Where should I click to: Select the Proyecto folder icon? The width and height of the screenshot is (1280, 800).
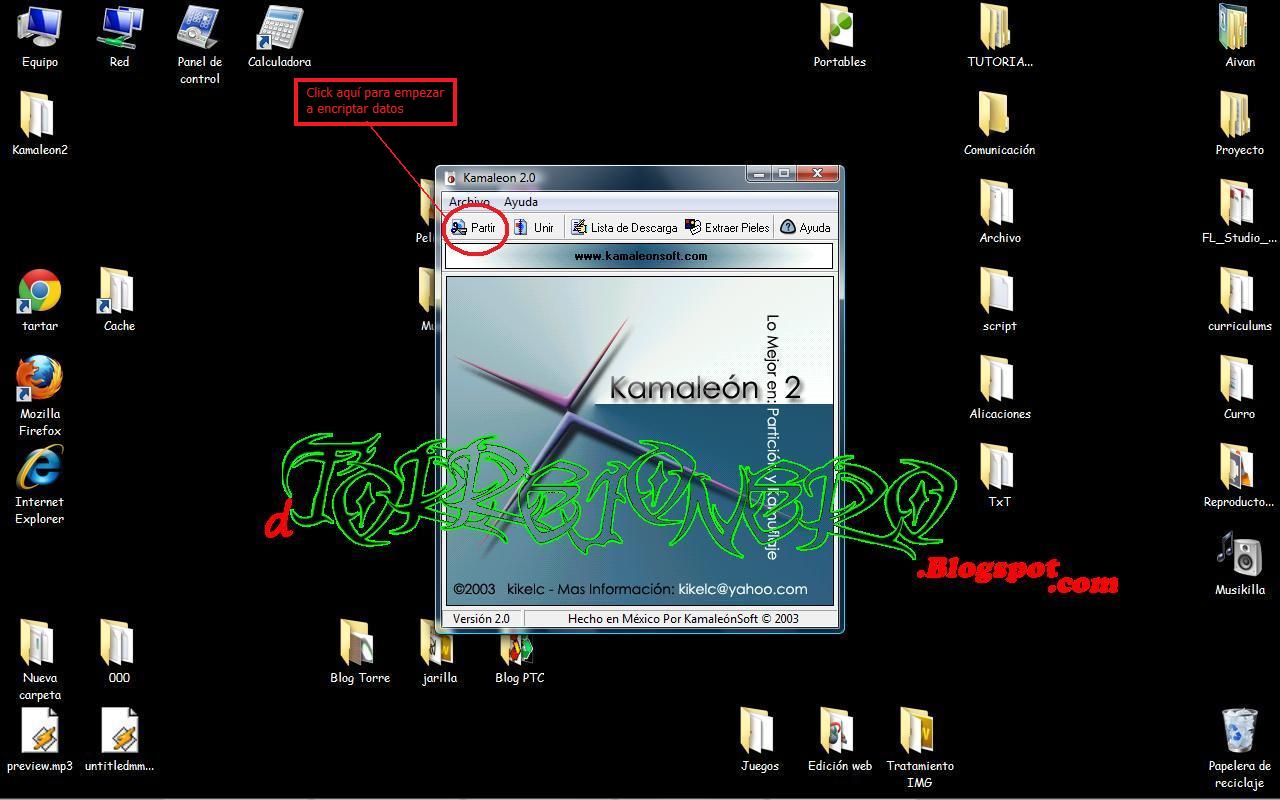1240,125
